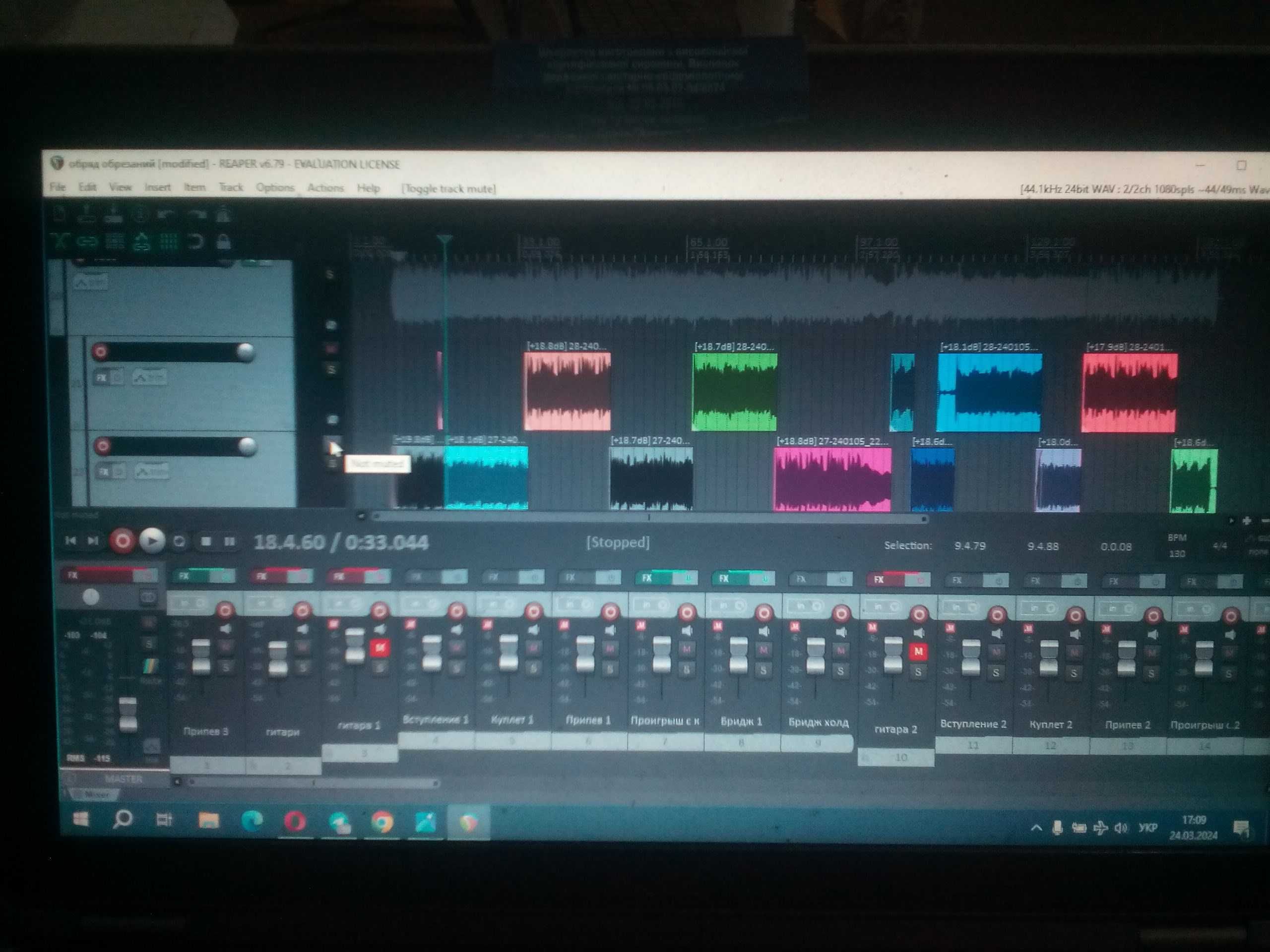Click the BPM 130 tempo field
This screenshot has height=952, width=1270.
point(1177,553)
